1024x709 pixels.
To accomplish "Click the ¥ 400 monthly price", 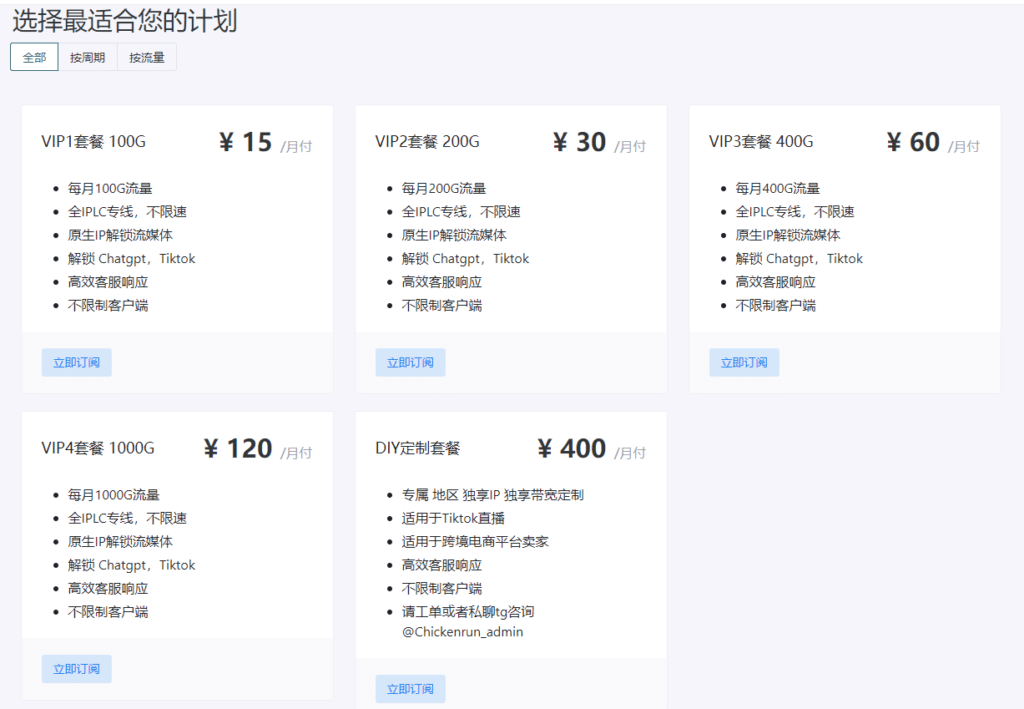I will (572, 449).
